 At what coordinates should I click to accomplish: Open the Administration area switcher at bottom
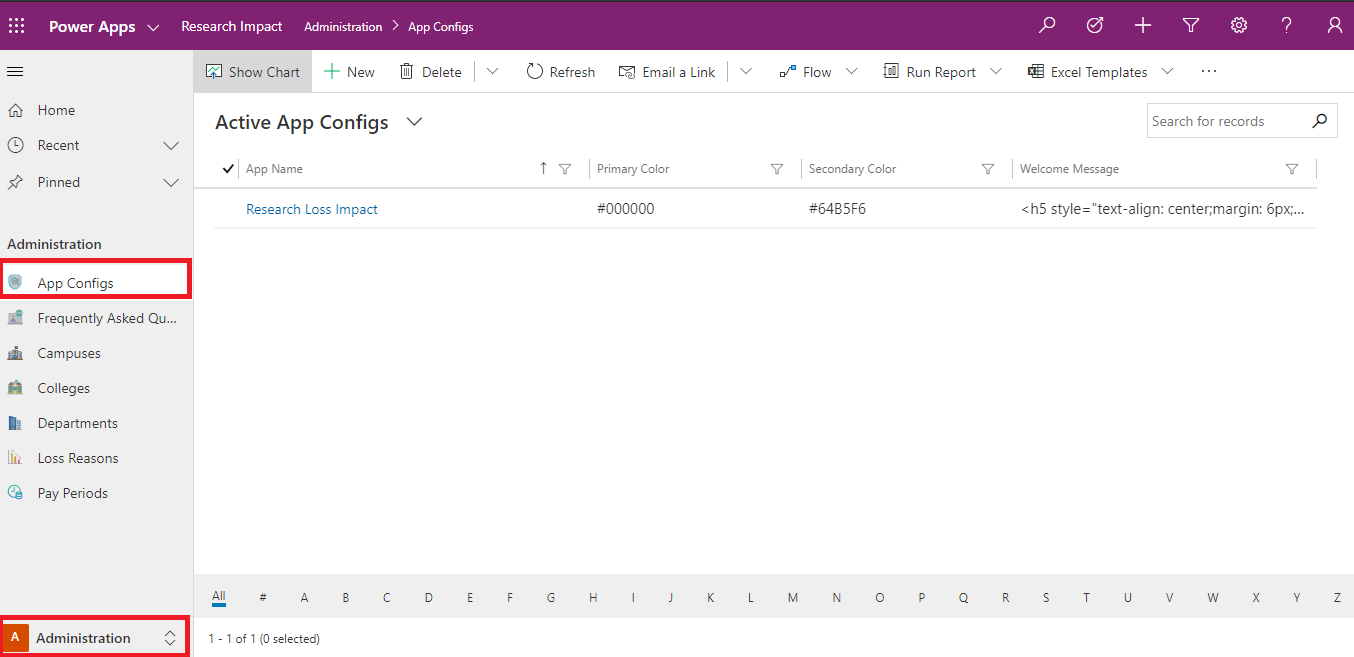tap(94, 637)
